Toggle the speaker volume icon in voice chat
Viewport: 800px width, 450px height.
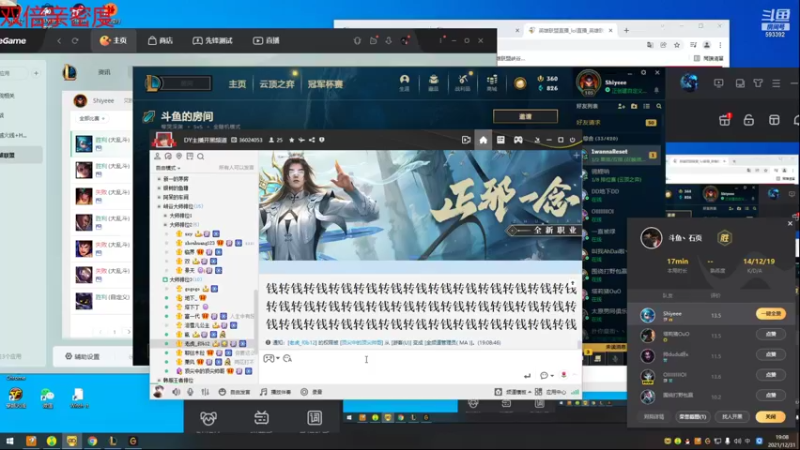click(x=176, y=392)
